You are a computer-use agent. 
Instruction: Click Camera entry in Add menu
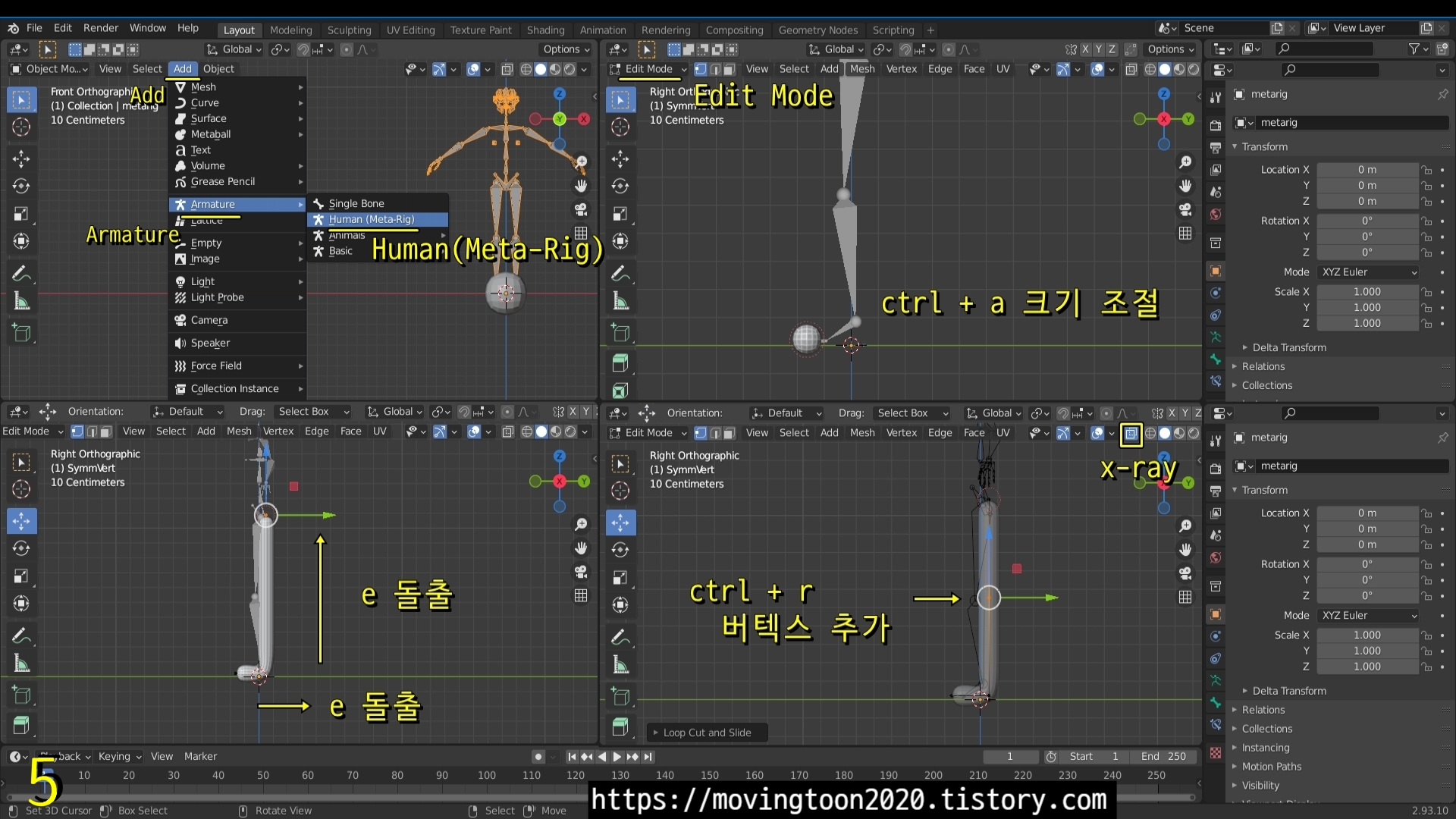tap(238, 321)
